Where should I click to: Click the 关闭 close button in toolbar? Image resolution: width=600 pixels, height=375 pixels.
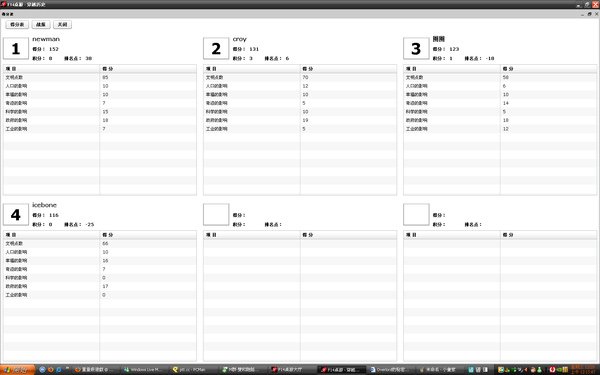click(x=62, y=24)
